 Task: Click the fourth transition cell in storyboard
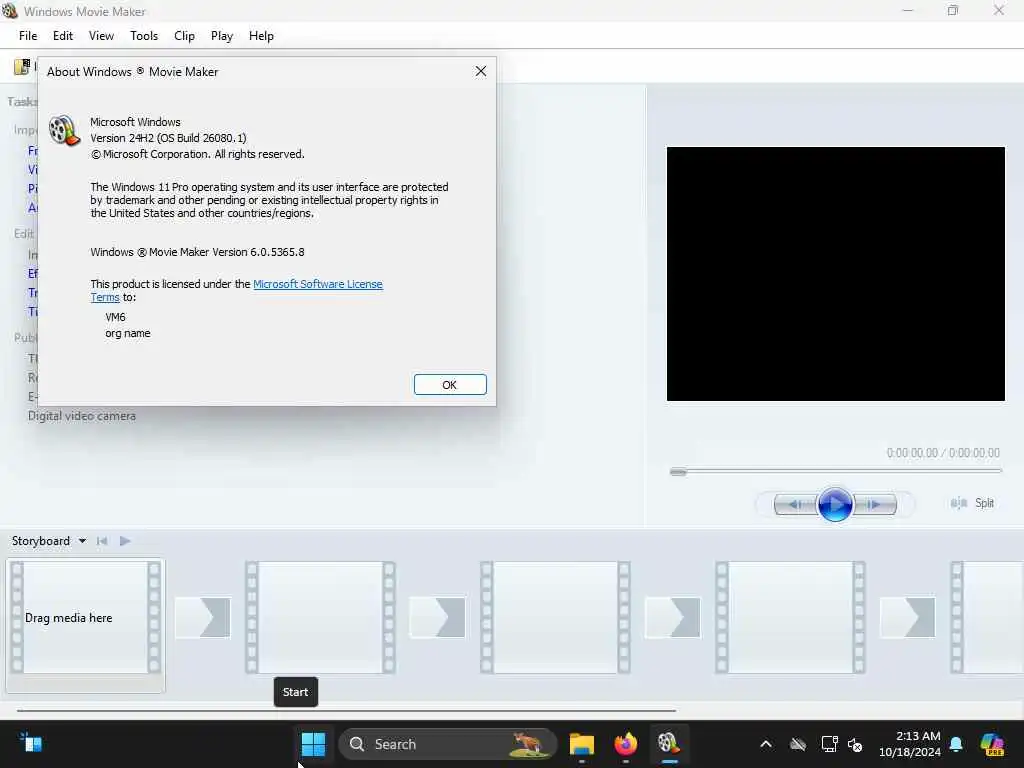(x=908, y=617)
